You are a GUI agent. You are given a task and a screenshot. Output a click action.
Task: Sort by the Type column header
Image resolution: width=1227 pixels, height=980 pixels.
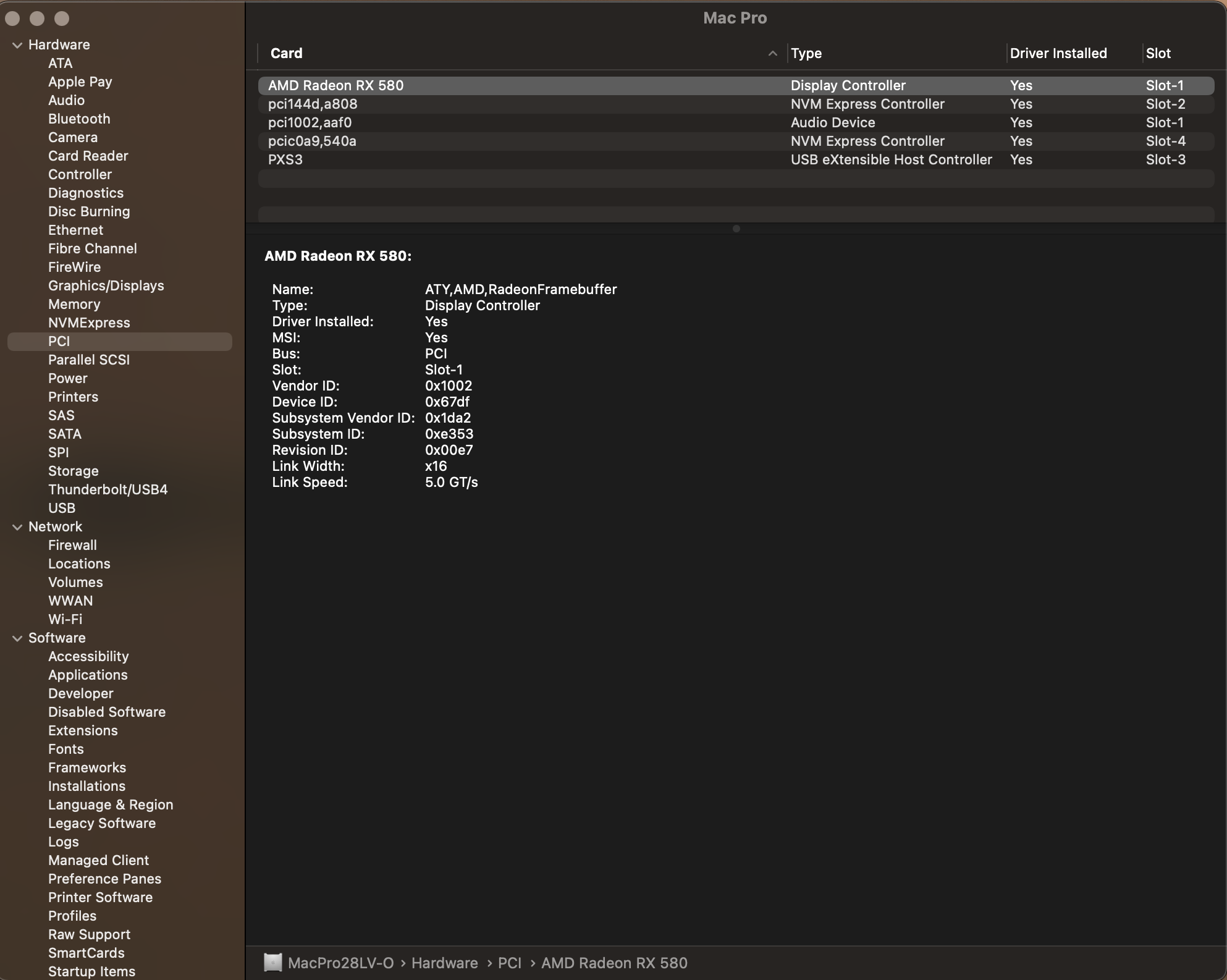(x=806, y=54)
